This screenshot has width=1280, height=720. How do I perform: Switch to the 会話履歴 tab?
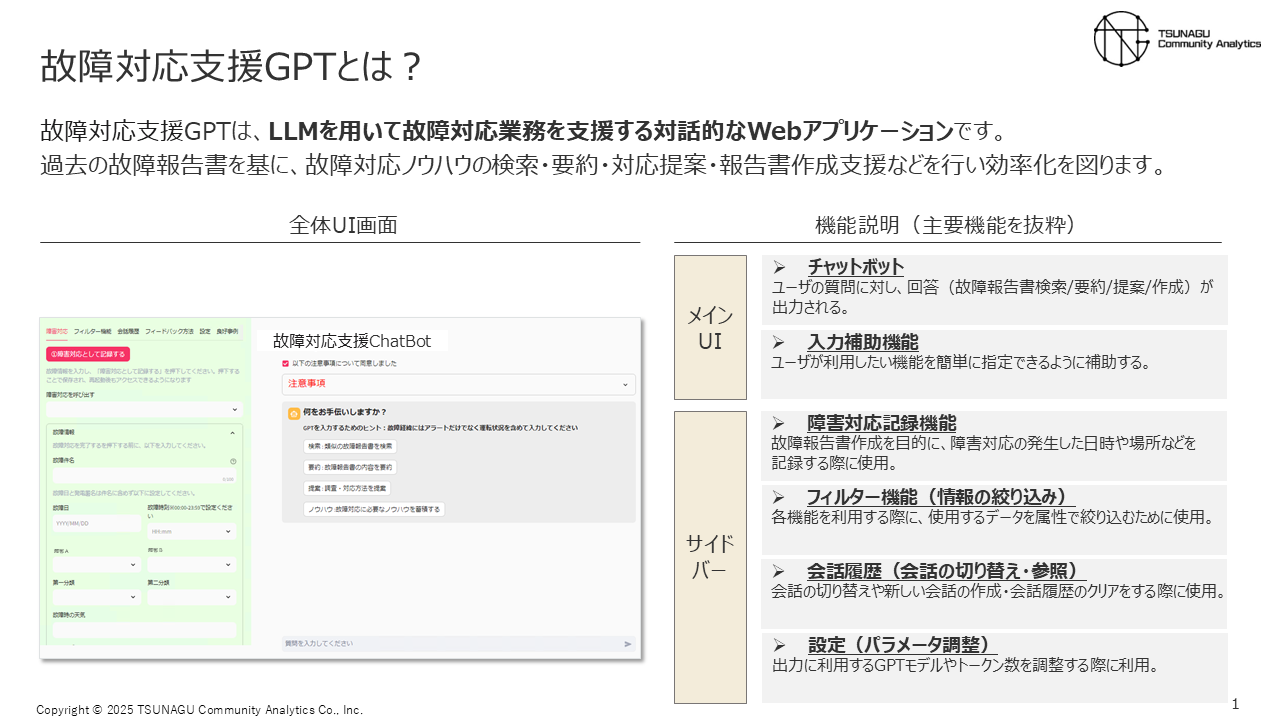click(131, 332)
